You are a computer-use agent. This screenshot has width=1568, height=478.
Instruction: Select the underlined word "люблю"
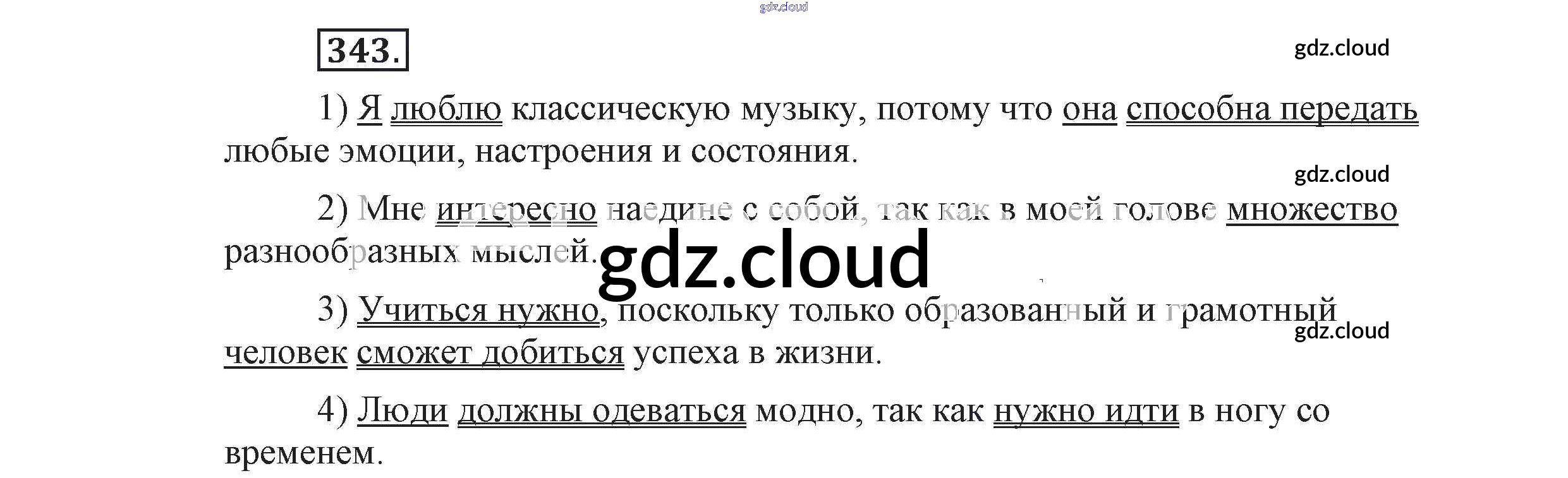click(446, 109)
